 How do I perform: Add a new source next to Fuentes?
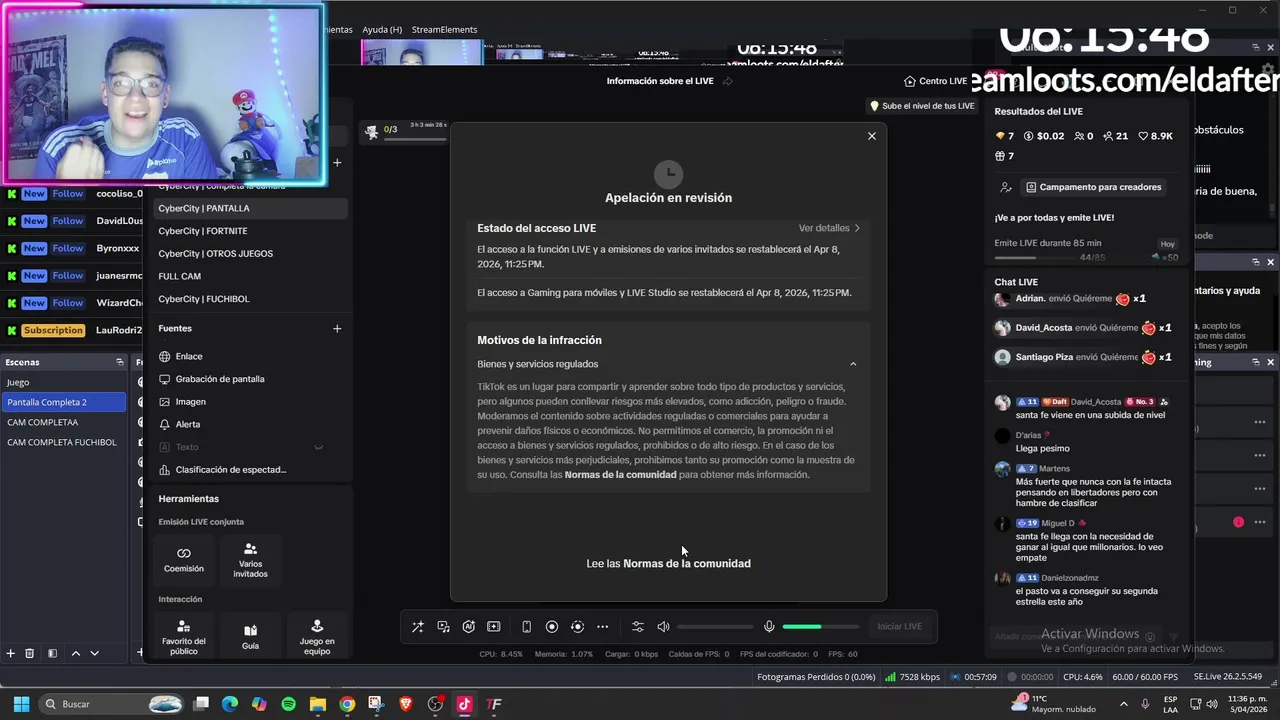337,328
